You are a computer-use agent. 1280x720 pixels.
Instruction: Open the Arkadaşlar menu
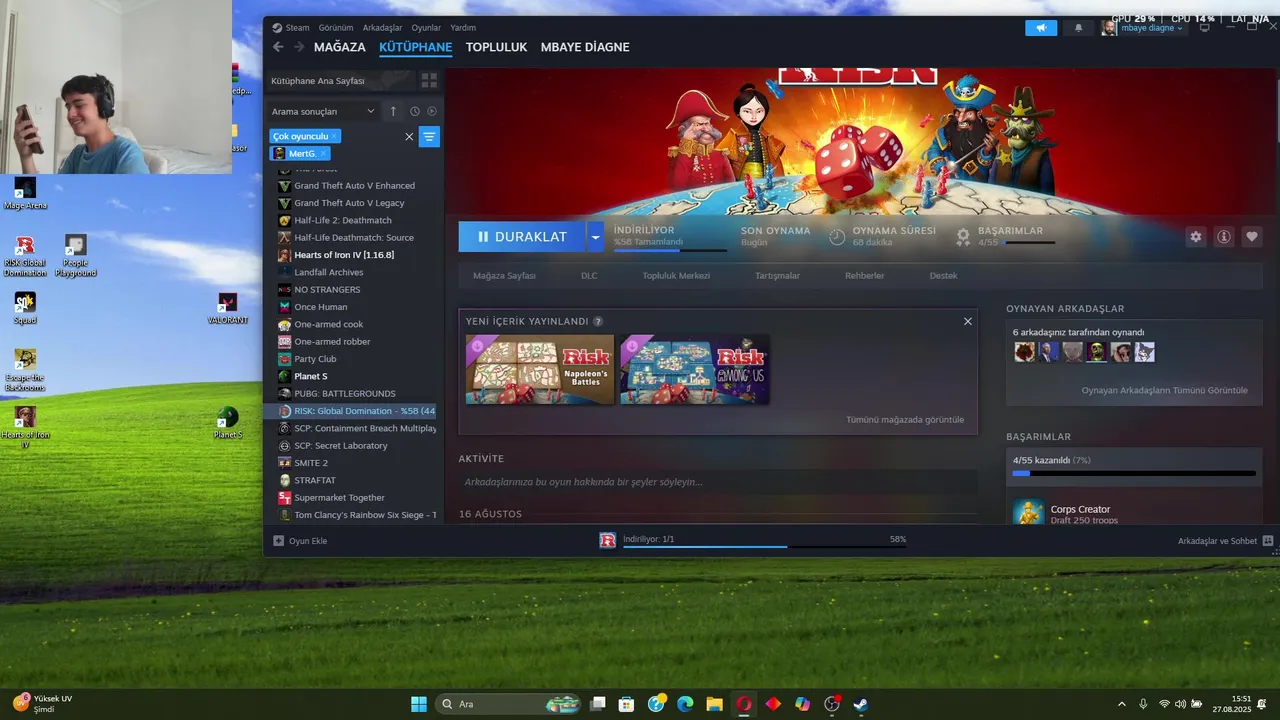tap(382, 28)
